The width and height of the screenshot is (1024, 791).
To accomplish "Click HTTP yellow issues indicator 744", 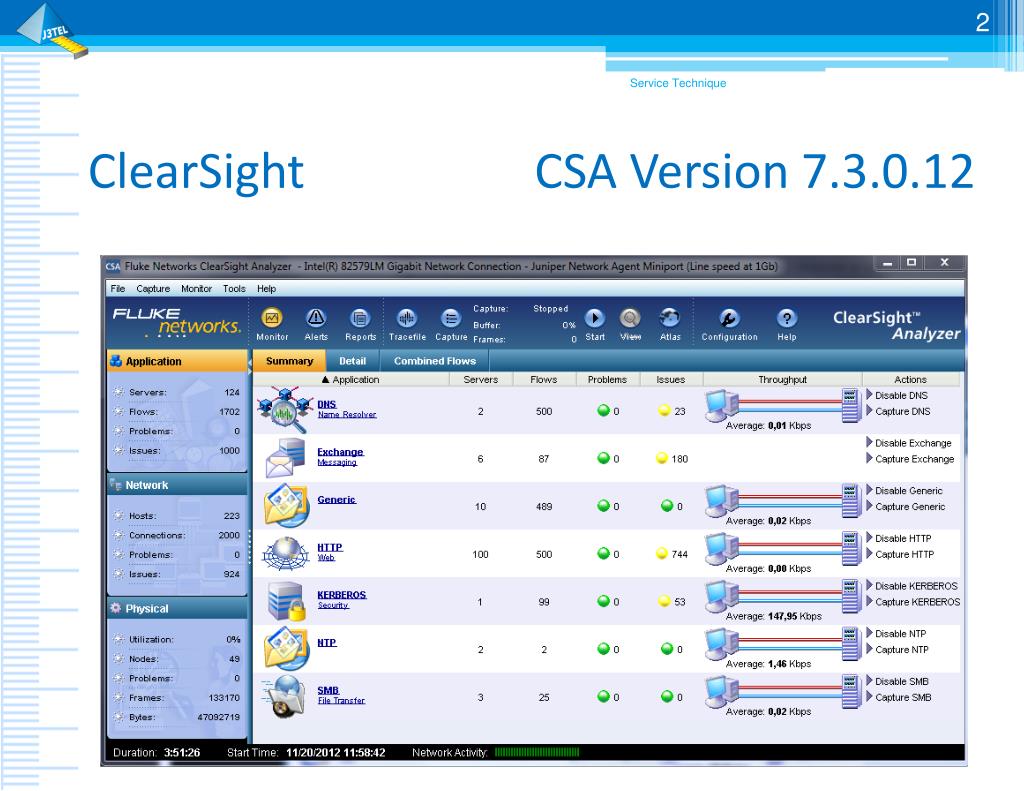I will tap(662, 553).
